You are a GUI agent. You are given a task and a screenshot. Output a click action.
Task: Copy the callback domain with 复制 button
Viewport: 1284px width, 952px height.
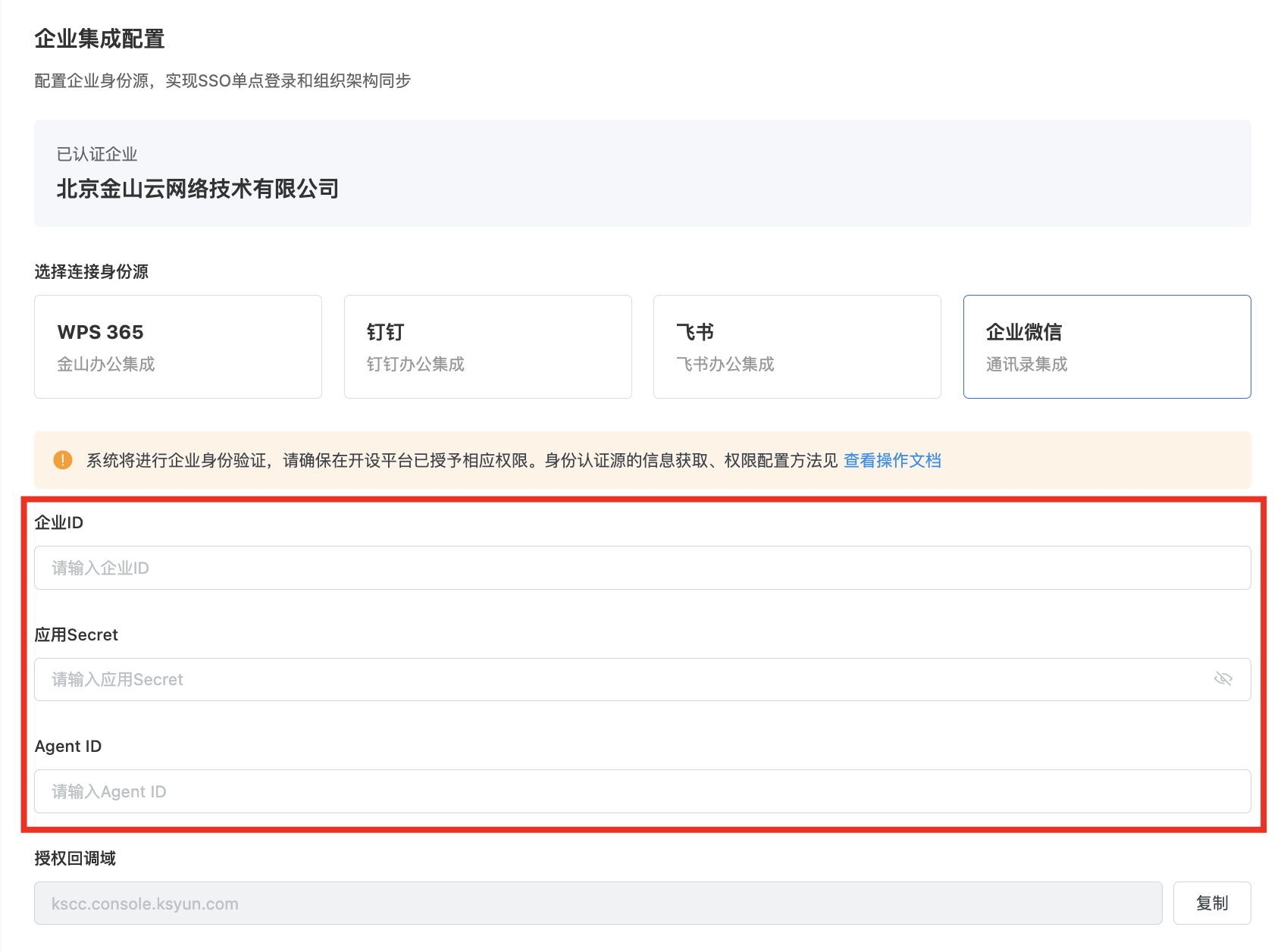click(1212, 903)
